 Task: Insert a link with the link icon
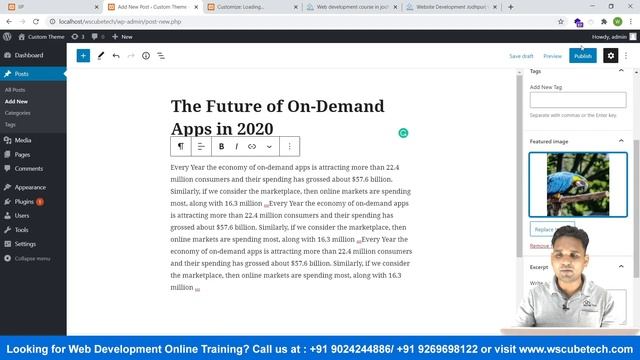[x=252, y=146]
